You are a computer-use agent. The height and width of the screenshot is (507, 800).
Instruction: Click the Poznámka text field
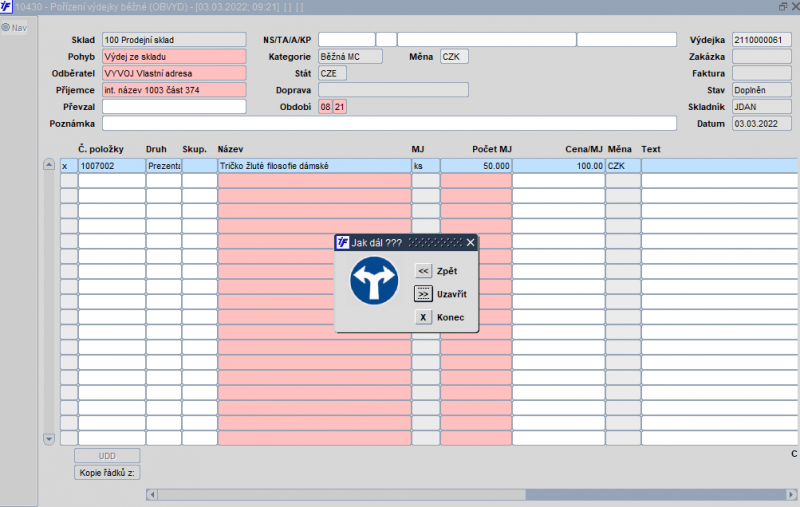point(389,123)
